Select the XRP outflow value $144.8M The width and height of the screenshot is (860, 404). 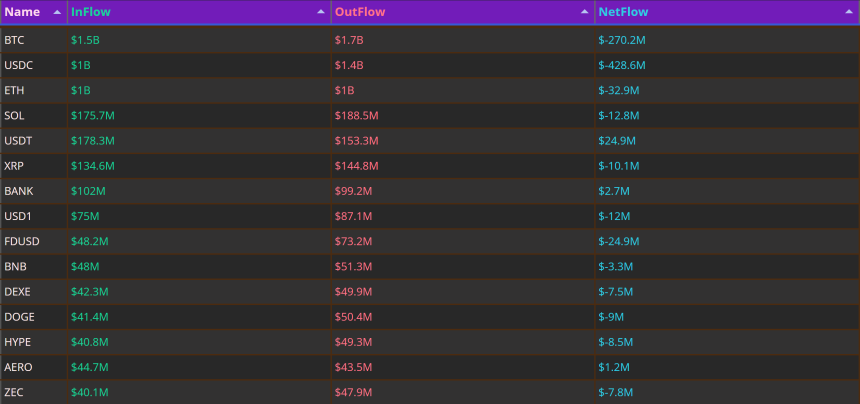click(357, 166)
